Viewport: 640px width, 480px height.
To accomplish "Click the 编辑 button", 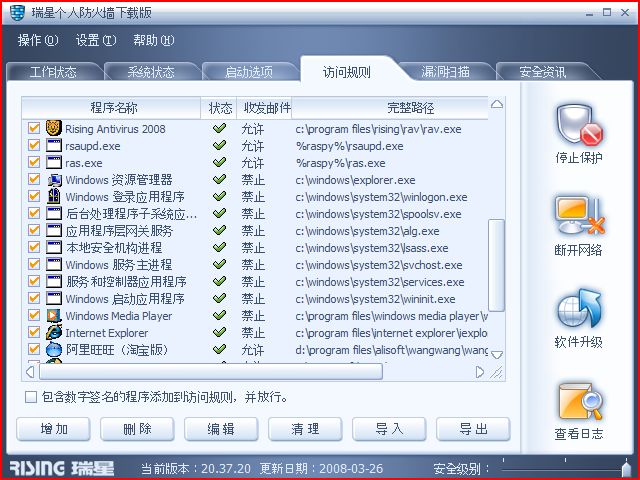I will (221, 429).
